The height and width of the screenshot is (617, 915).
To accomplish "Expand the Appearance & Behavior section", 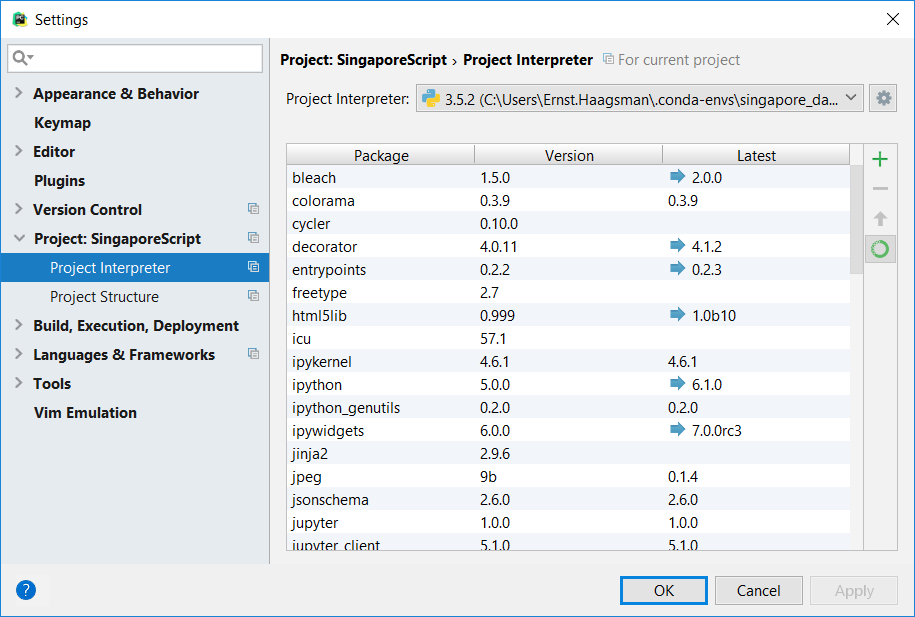I will [x=19, y=93].
